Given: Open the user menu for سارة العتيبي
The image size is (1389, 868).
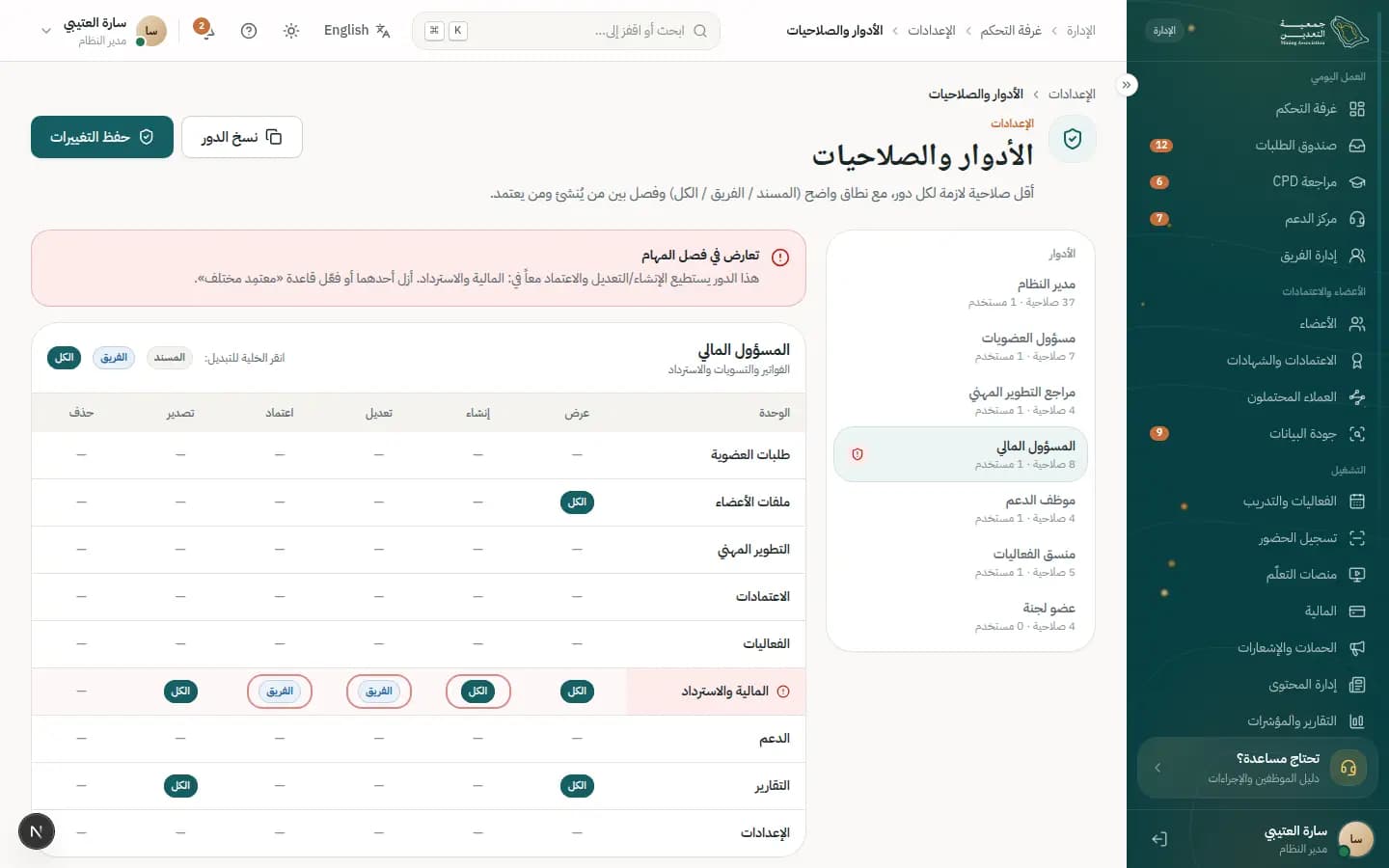Looking at the screenshot, I should pos(103,31).
